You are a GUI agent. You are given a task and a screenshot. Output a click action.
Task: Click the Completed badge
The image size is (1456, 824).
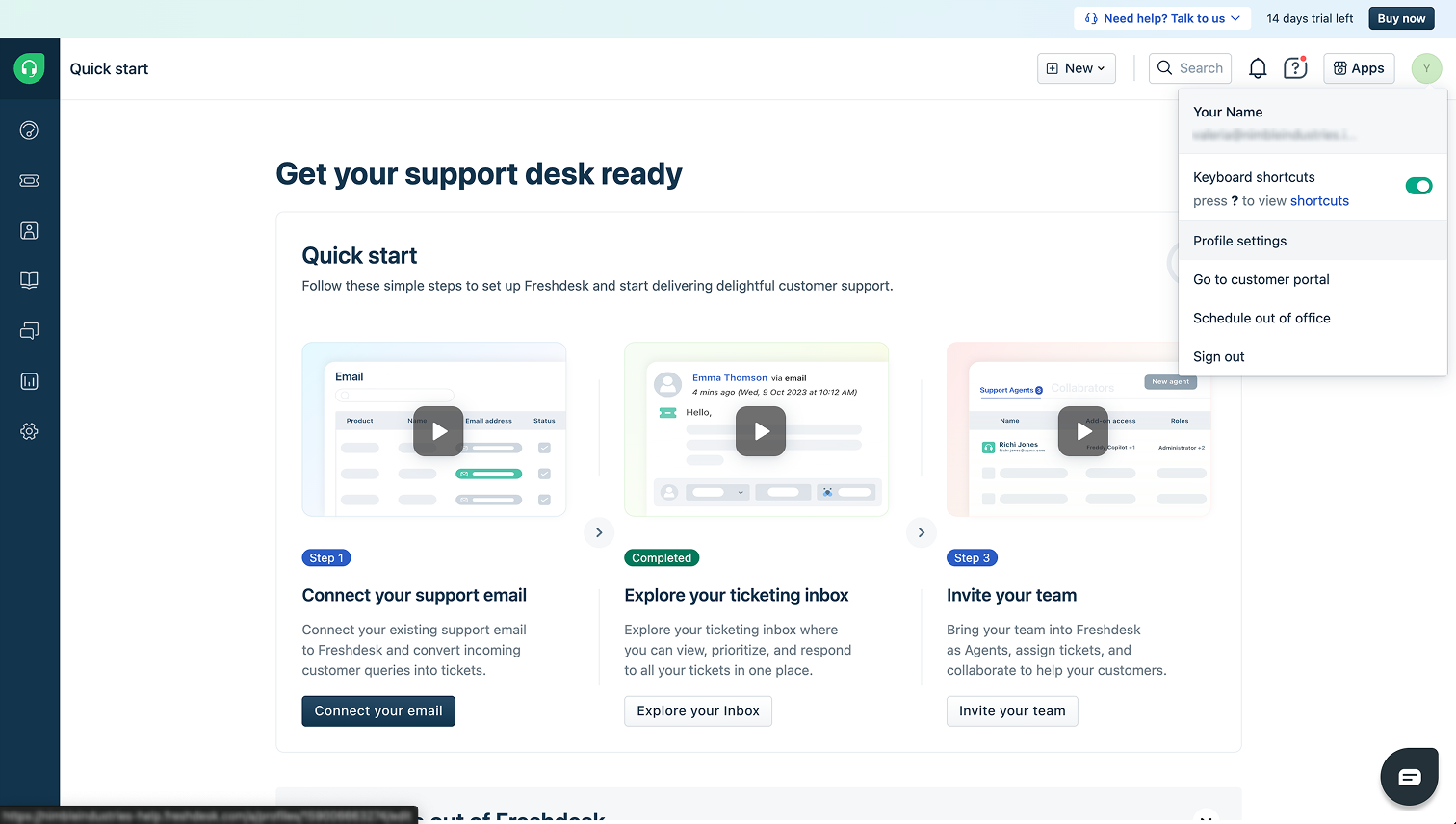coord(662,558)
